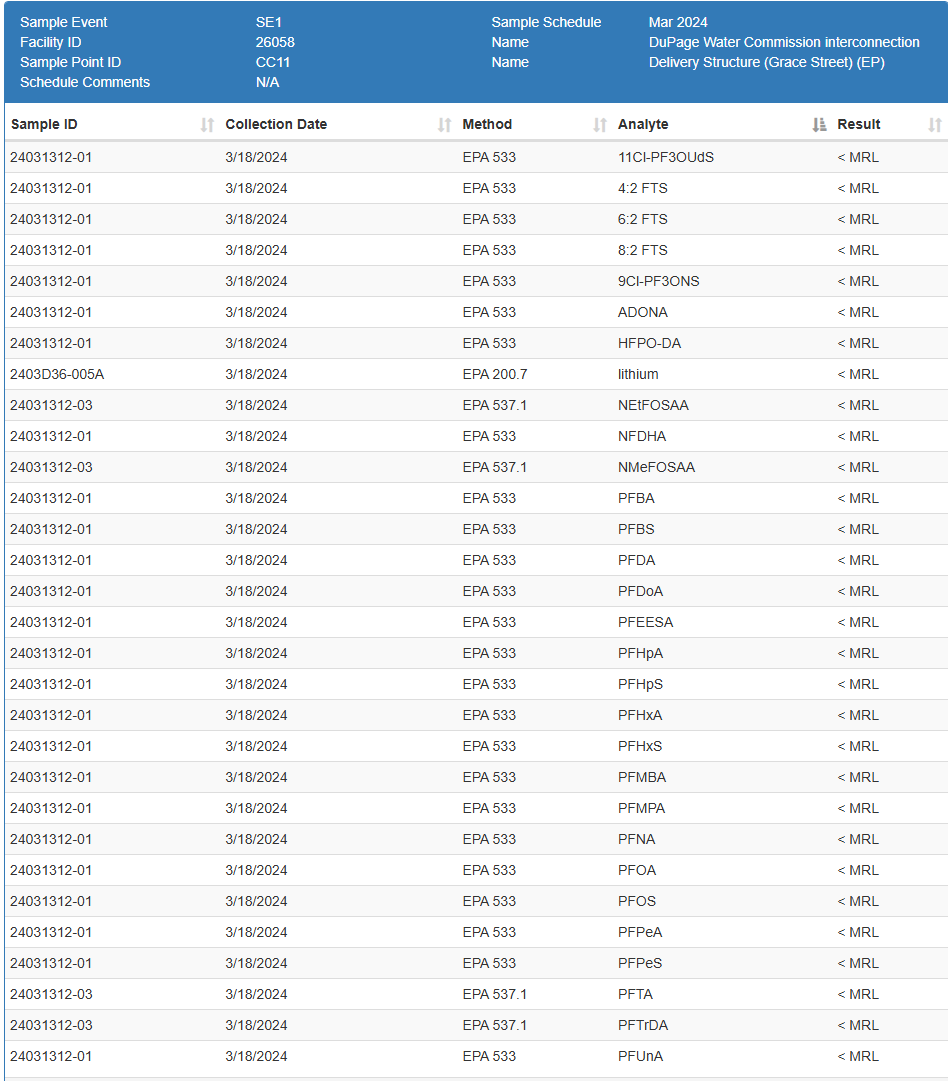This screenshot has width=948, height=1081.
Task: Click the Analyte header text
Action: 643,125
